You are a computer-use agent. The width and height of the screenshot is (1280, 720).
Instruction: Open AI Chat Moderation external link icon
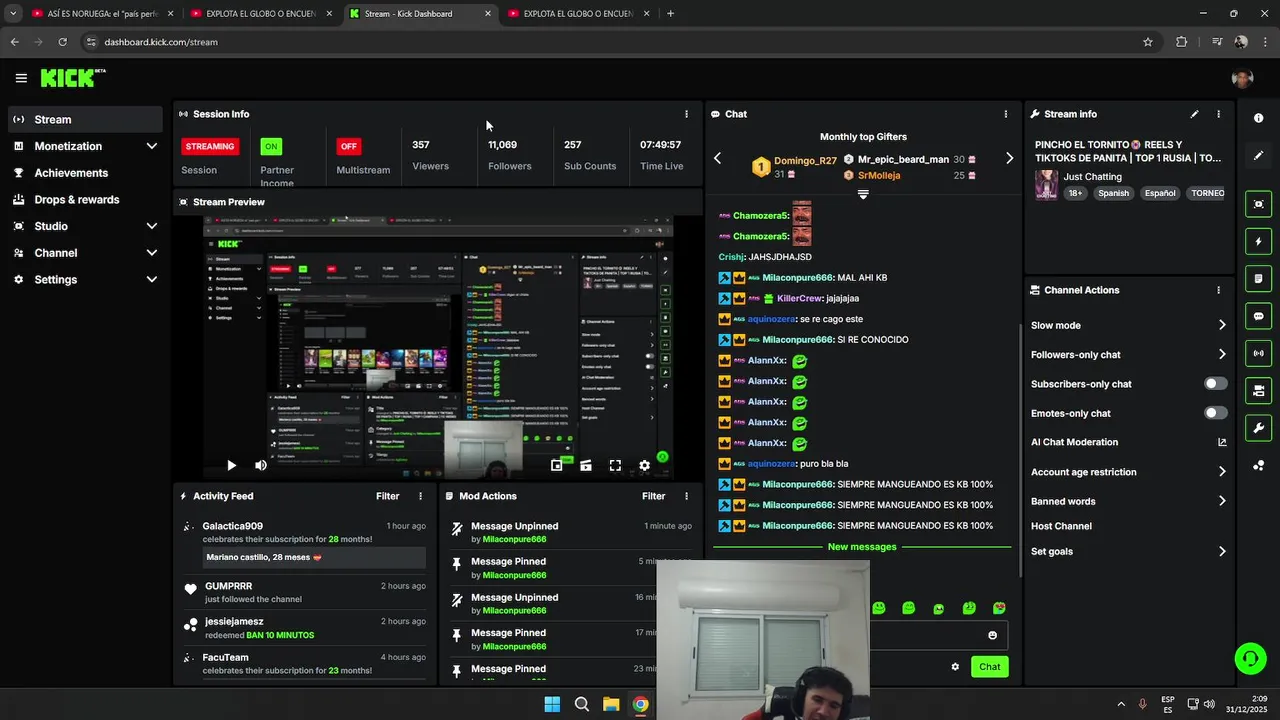coord(1222,442)
